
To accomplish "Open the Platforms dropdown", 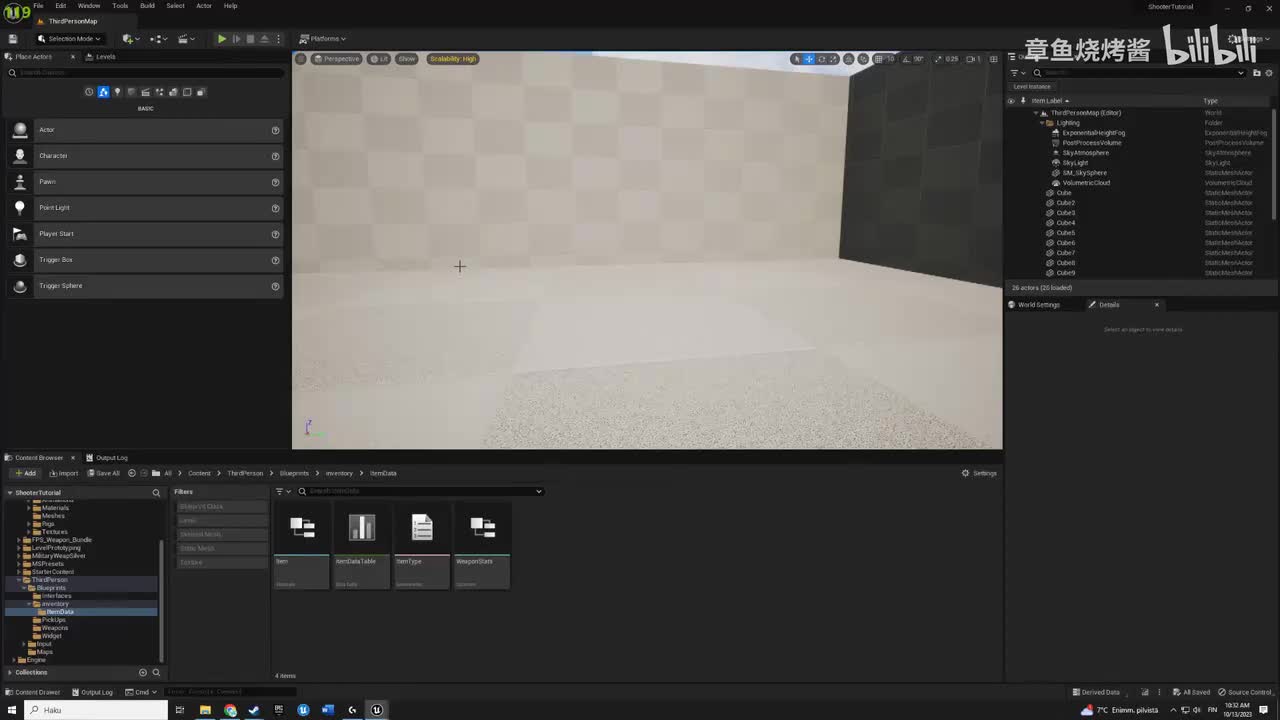I will point(322,39).
